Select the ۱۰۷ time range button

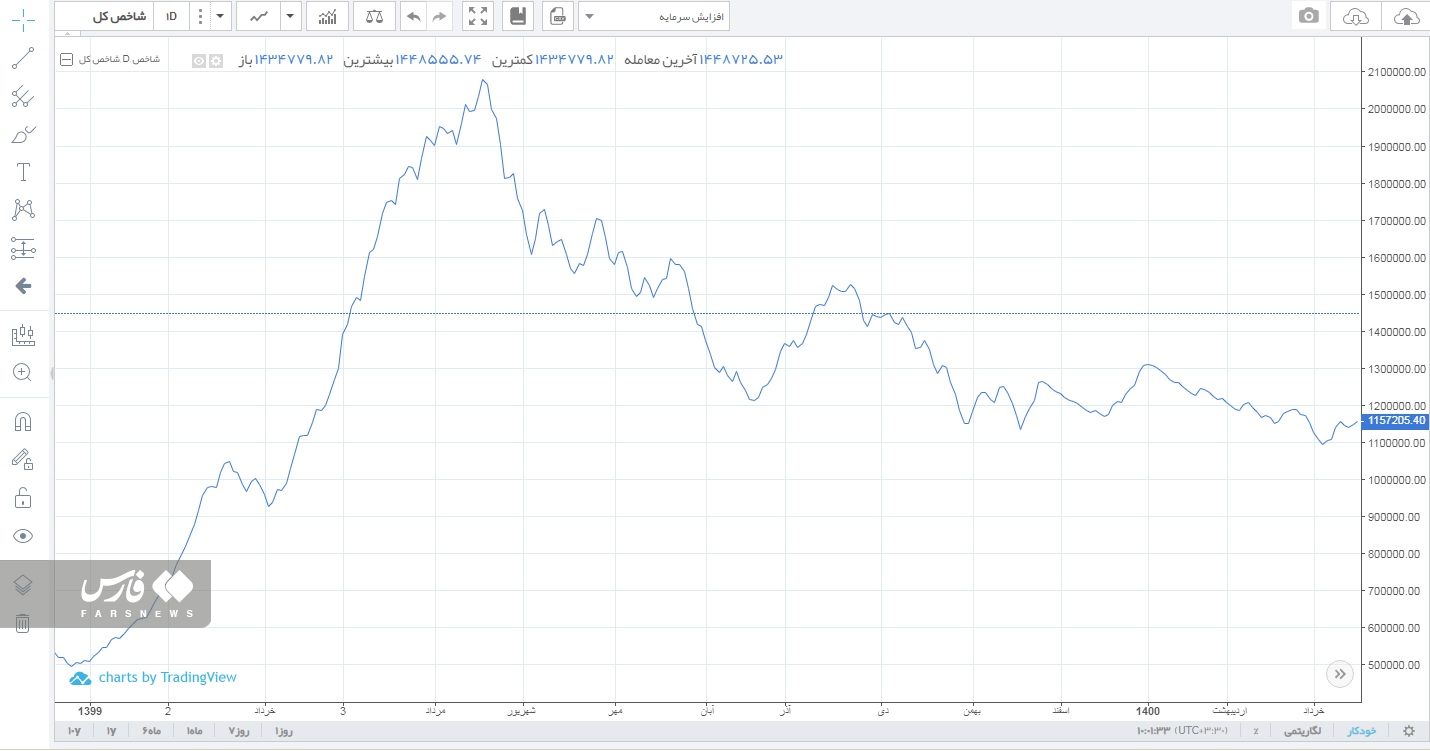tap(74, 731)
